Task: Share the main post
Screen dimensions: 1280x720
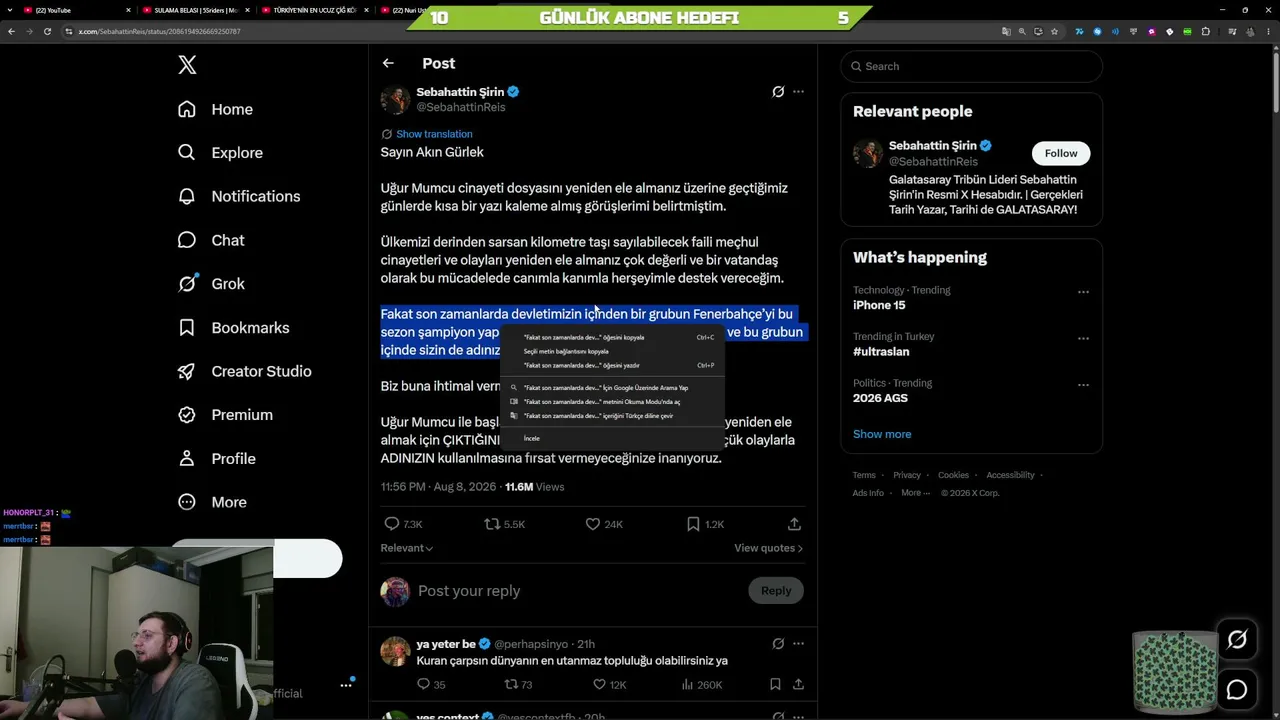Action: click(794, 524)
